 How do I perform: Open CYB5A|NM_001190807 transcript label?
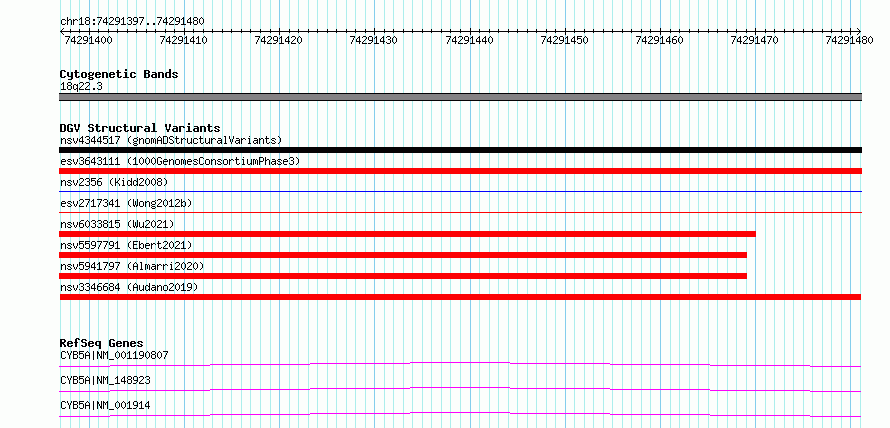click(114, 355)
